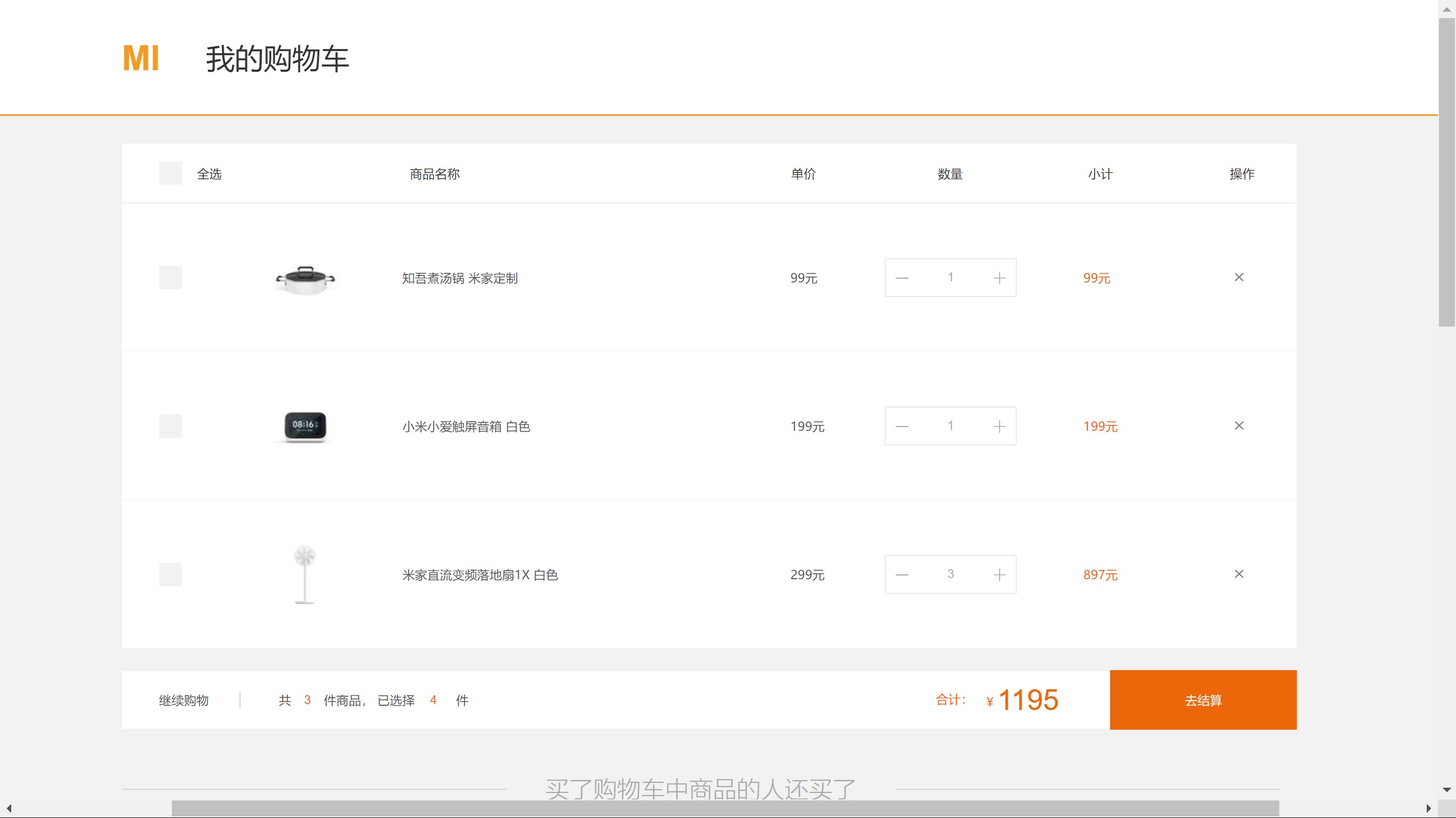1456x818 pixels.
Task: Click the 我的购物车 page title
Action: click(277, 59)
